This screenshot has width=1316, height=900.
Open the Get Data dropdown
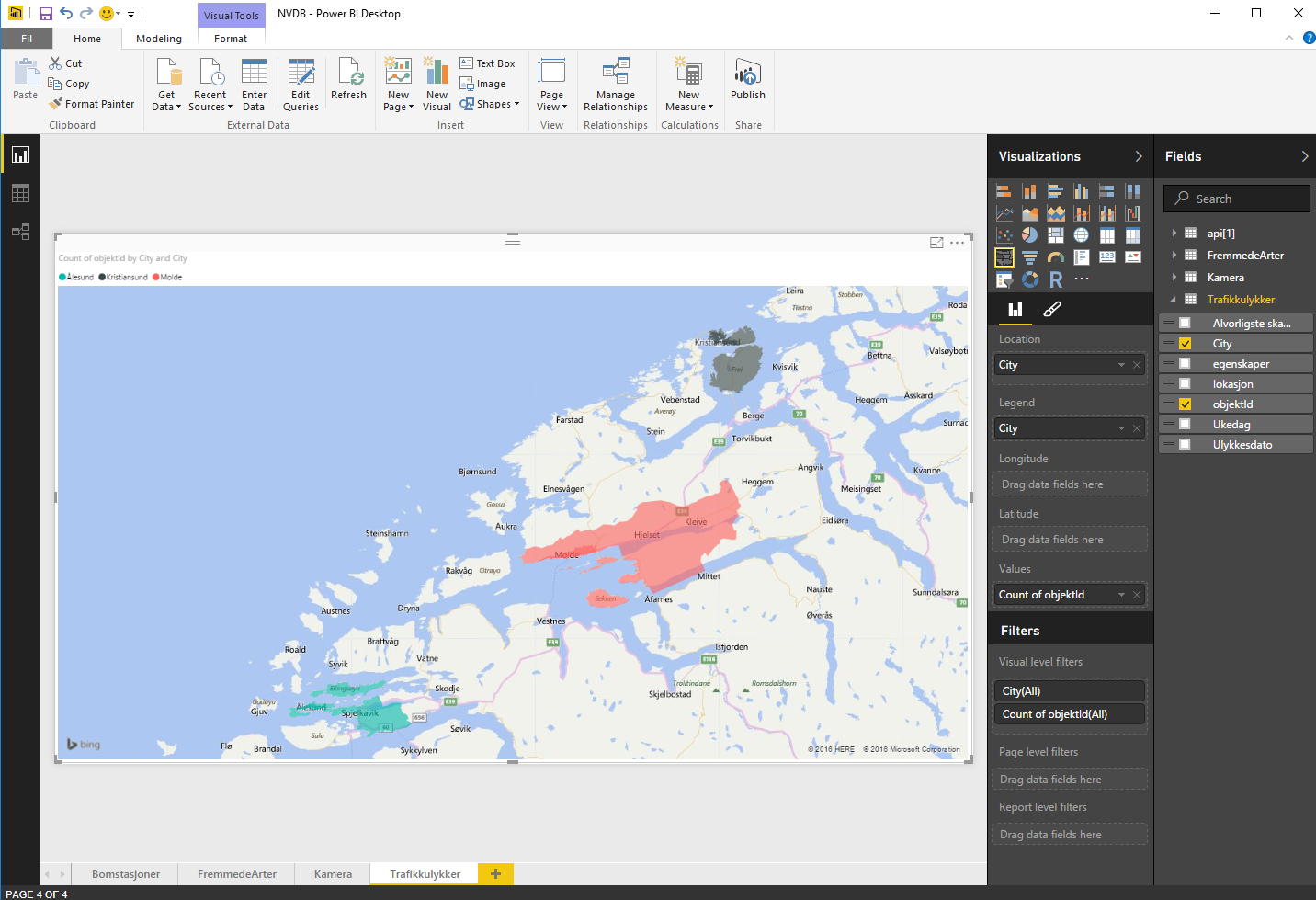click(x=166, y=84)
